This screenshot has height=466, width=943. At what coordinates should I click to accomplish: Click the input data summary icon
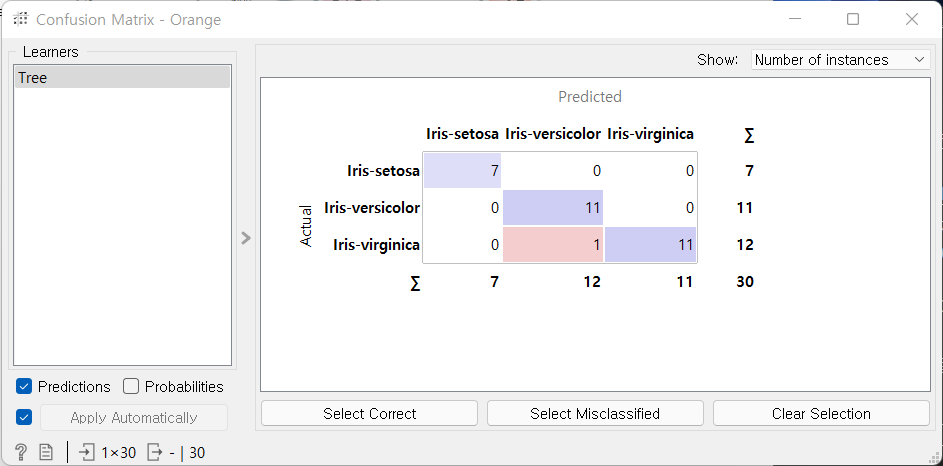pos(88,452)
